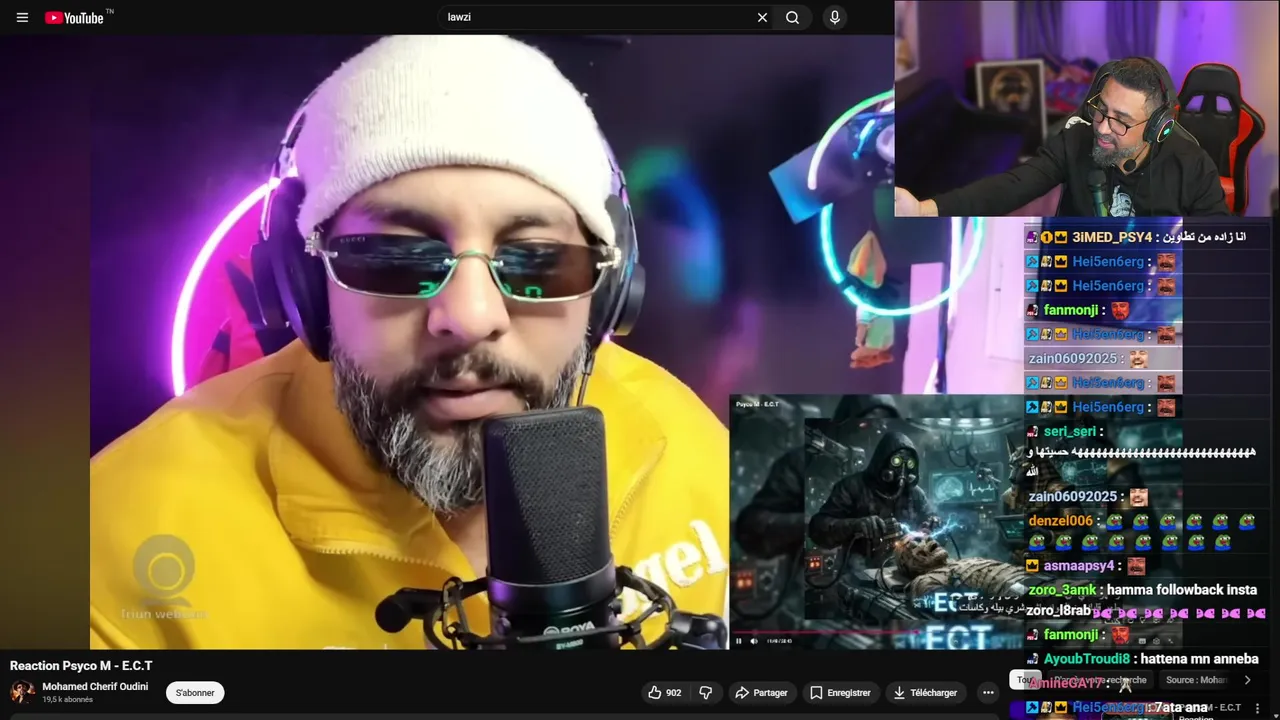The image size is (1280, 720).
Task: Select chat message 'hamma followback insta'
Action: point(1181,590)
